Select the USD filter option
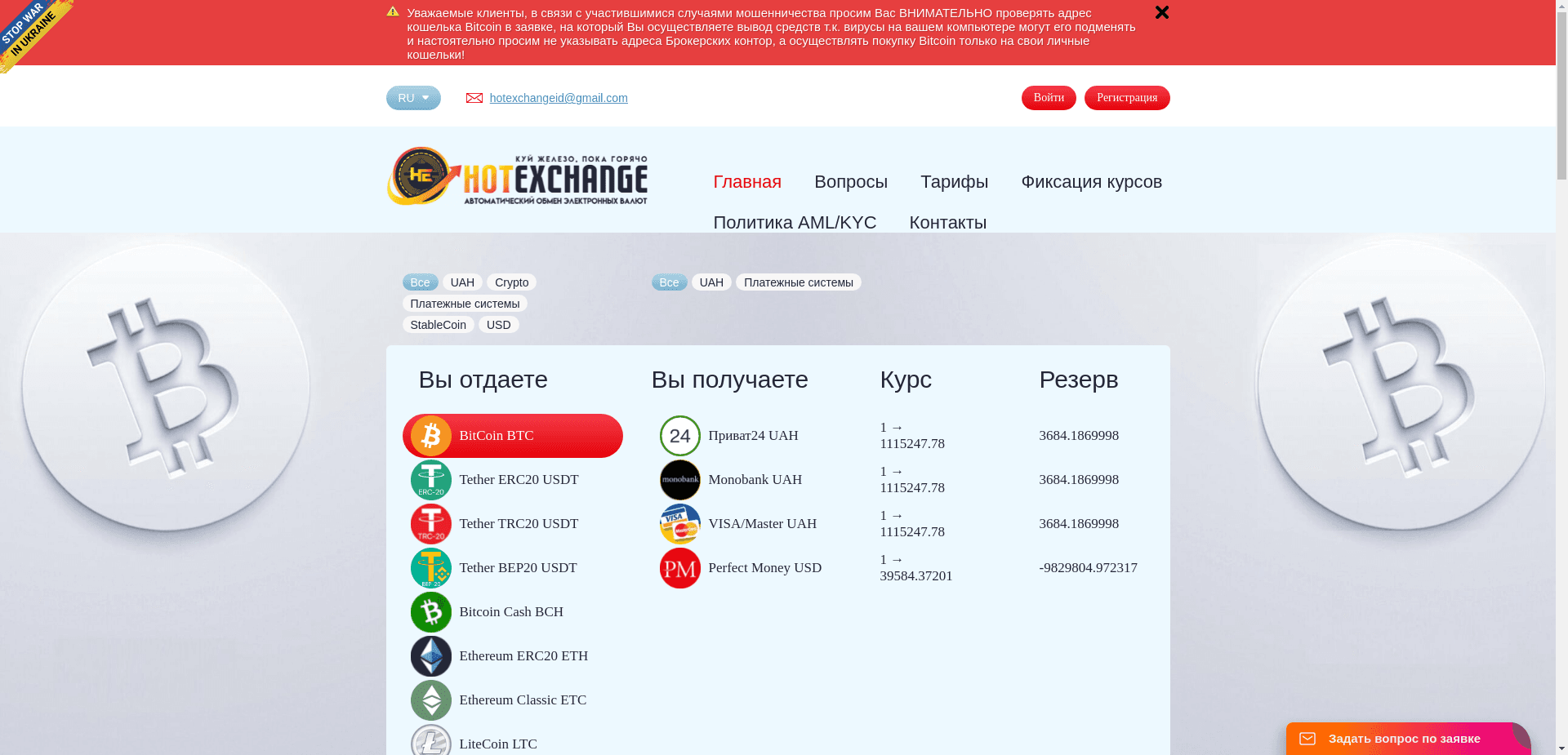1568x755 pixels. pyautogui.click(x=498, y=324)
